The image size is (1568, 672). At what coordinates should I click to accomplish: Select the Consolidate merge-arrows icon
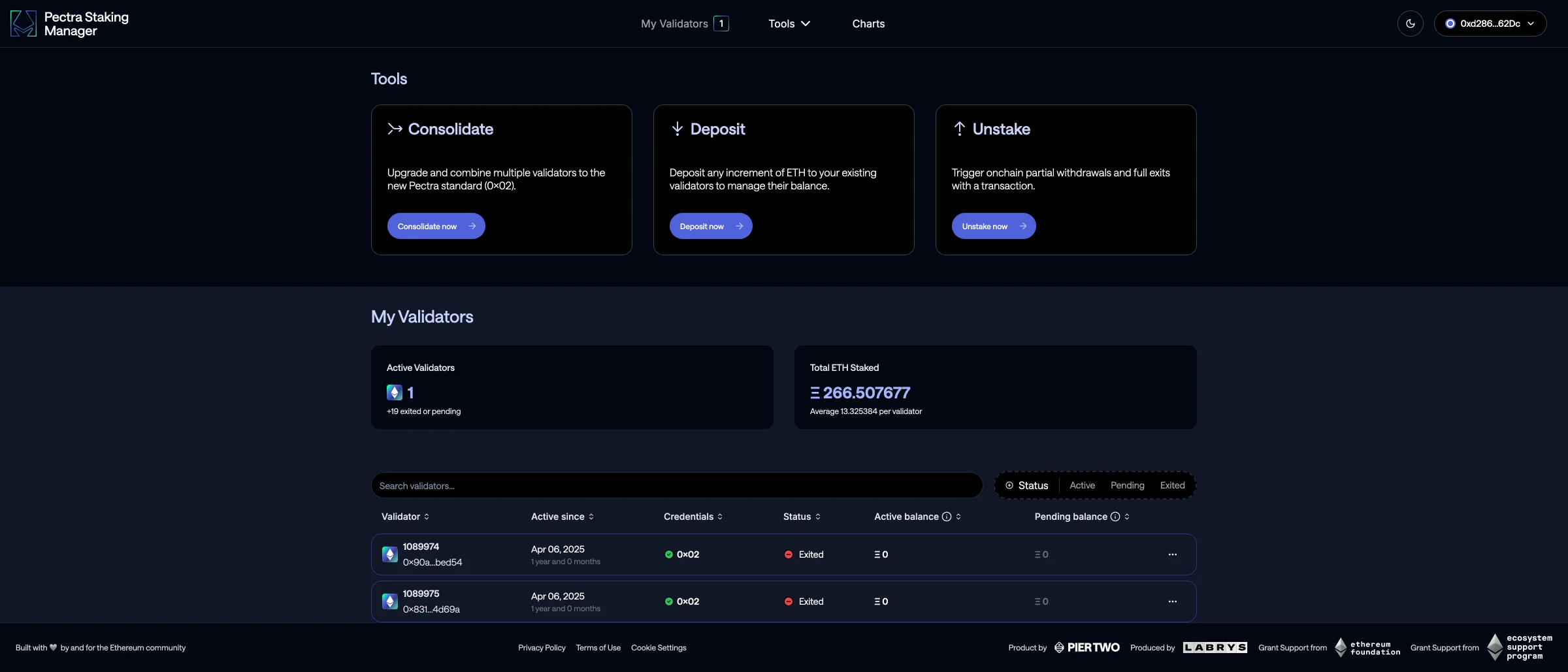(395, 129)
